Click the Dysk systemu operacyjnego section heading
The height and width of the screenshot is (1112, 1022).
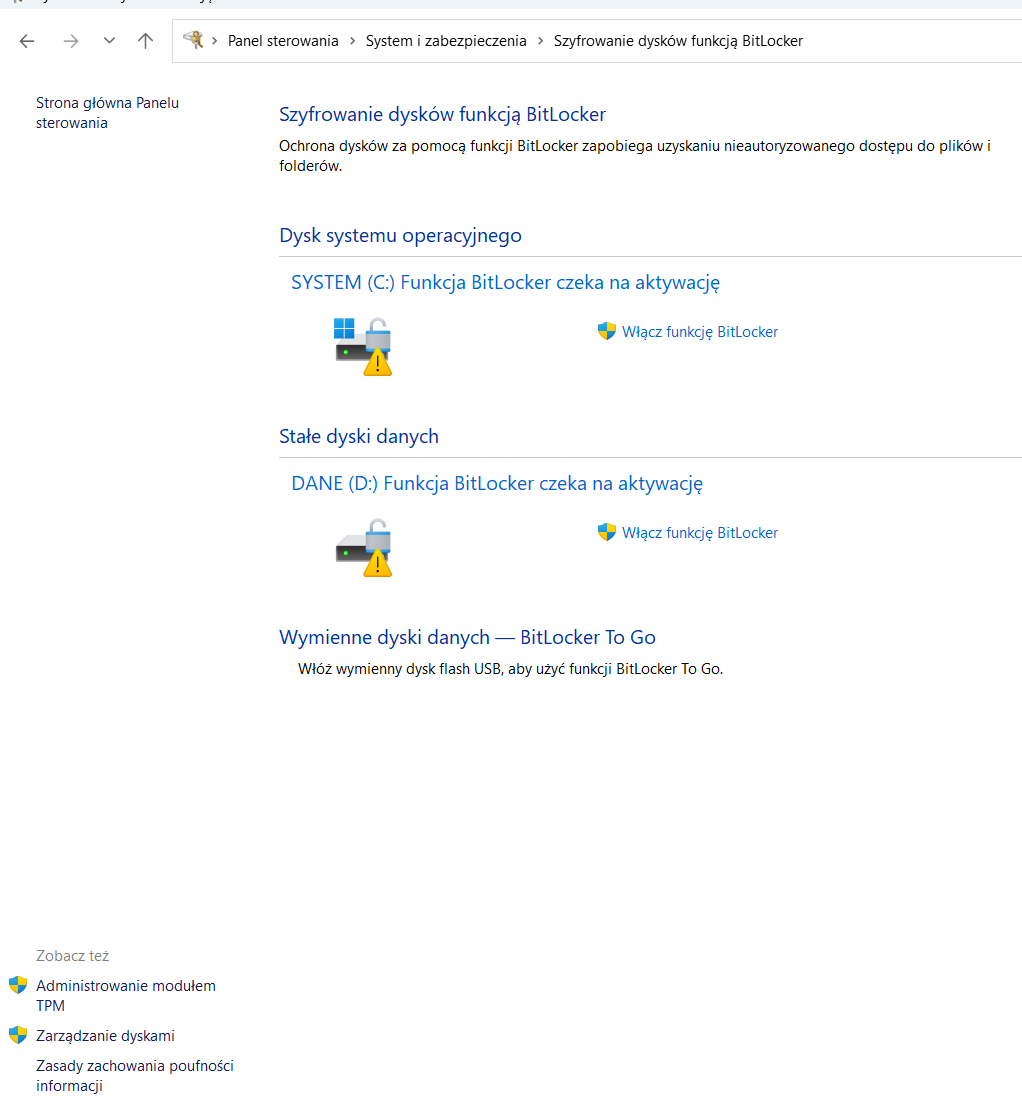(x=400, y=235)
